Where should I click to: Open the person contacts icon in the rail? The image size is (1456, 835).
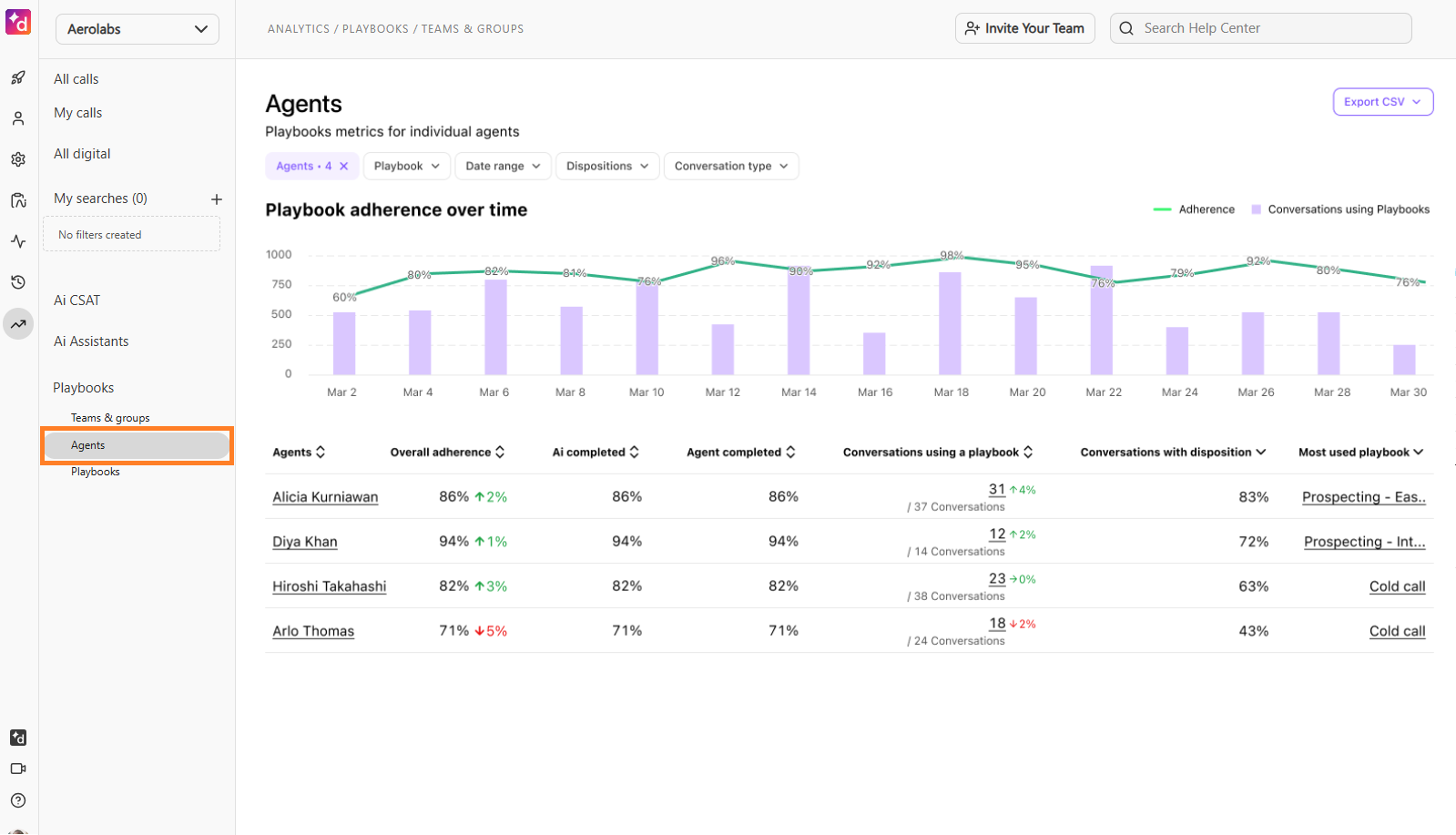pyautogui.click(x=18, y=118)
